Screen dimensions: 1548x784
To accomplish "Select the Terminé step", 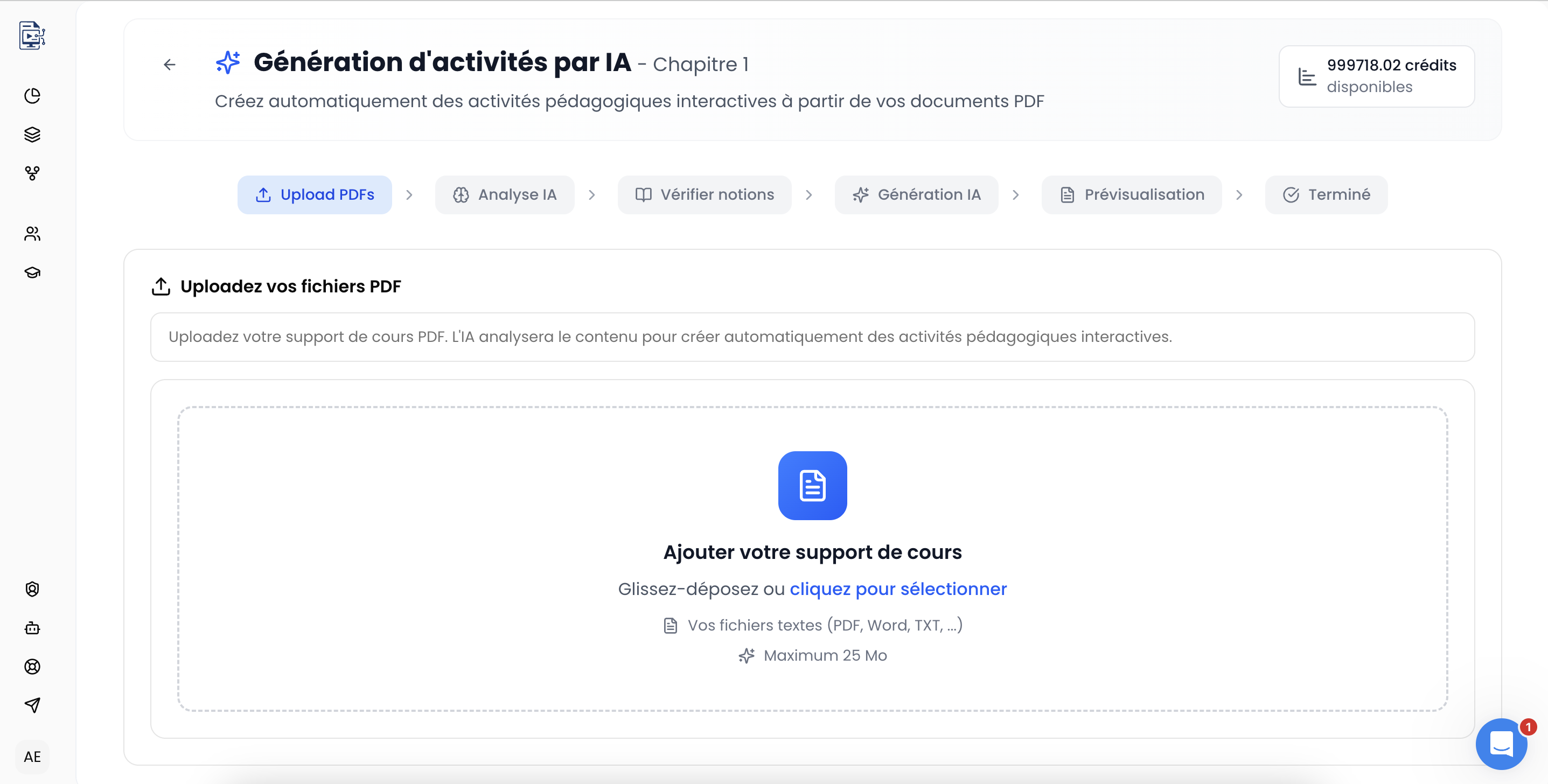I will click(x=1326, y=194).
